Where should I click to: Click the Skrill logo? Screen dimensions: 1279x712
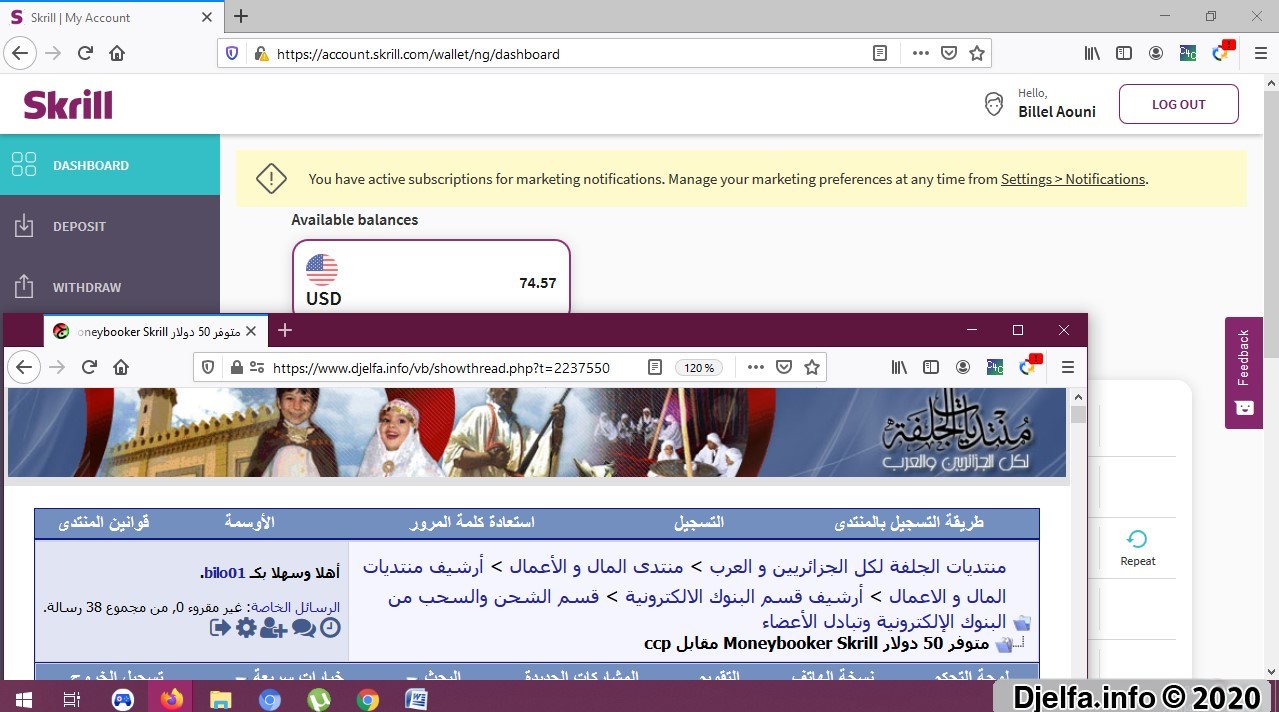[x=68, y=104]
